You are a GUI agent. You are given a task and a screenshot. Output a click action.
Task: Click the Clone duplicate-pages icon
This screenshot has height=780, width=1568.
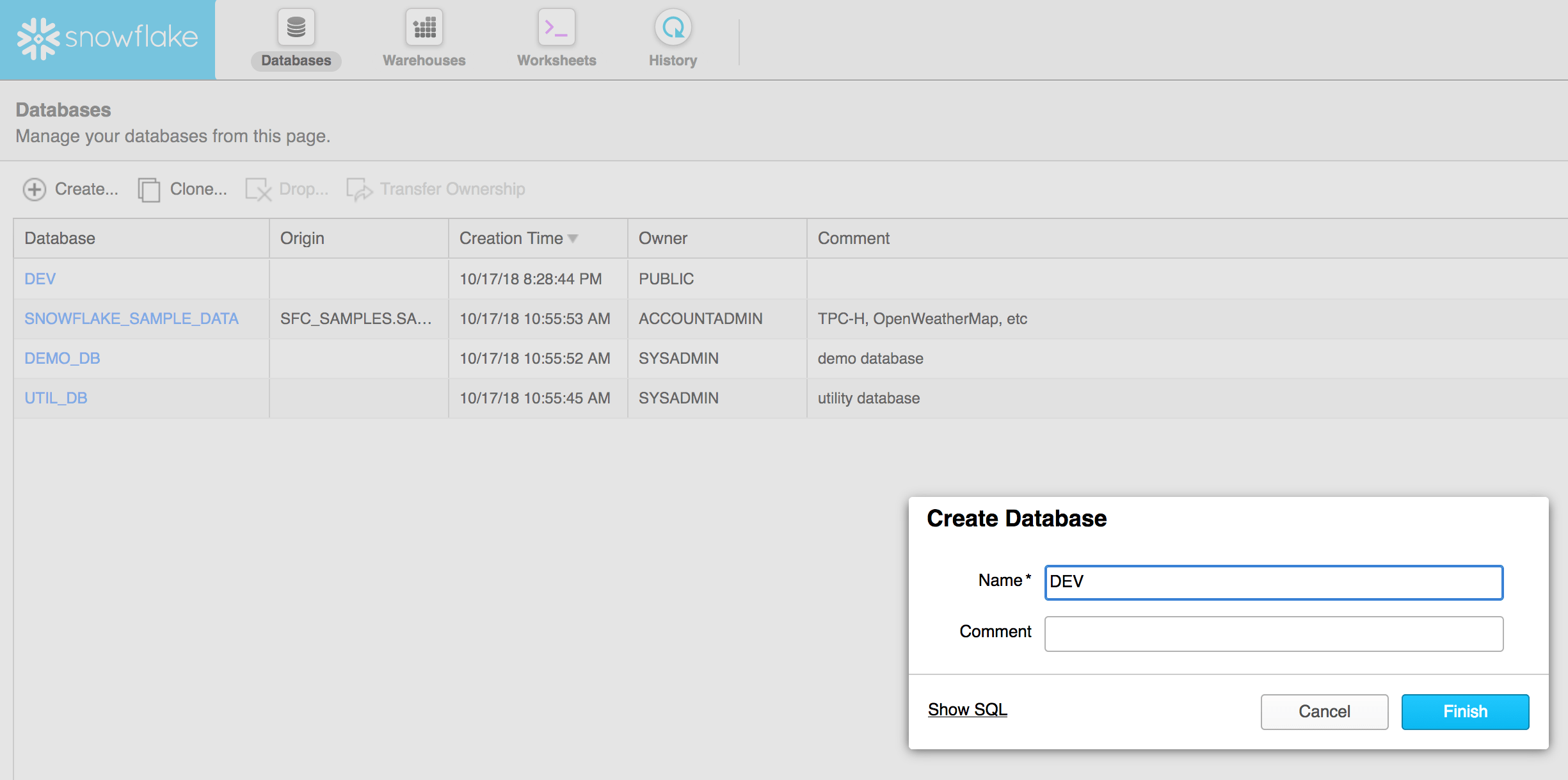click(x=149, y=190)
